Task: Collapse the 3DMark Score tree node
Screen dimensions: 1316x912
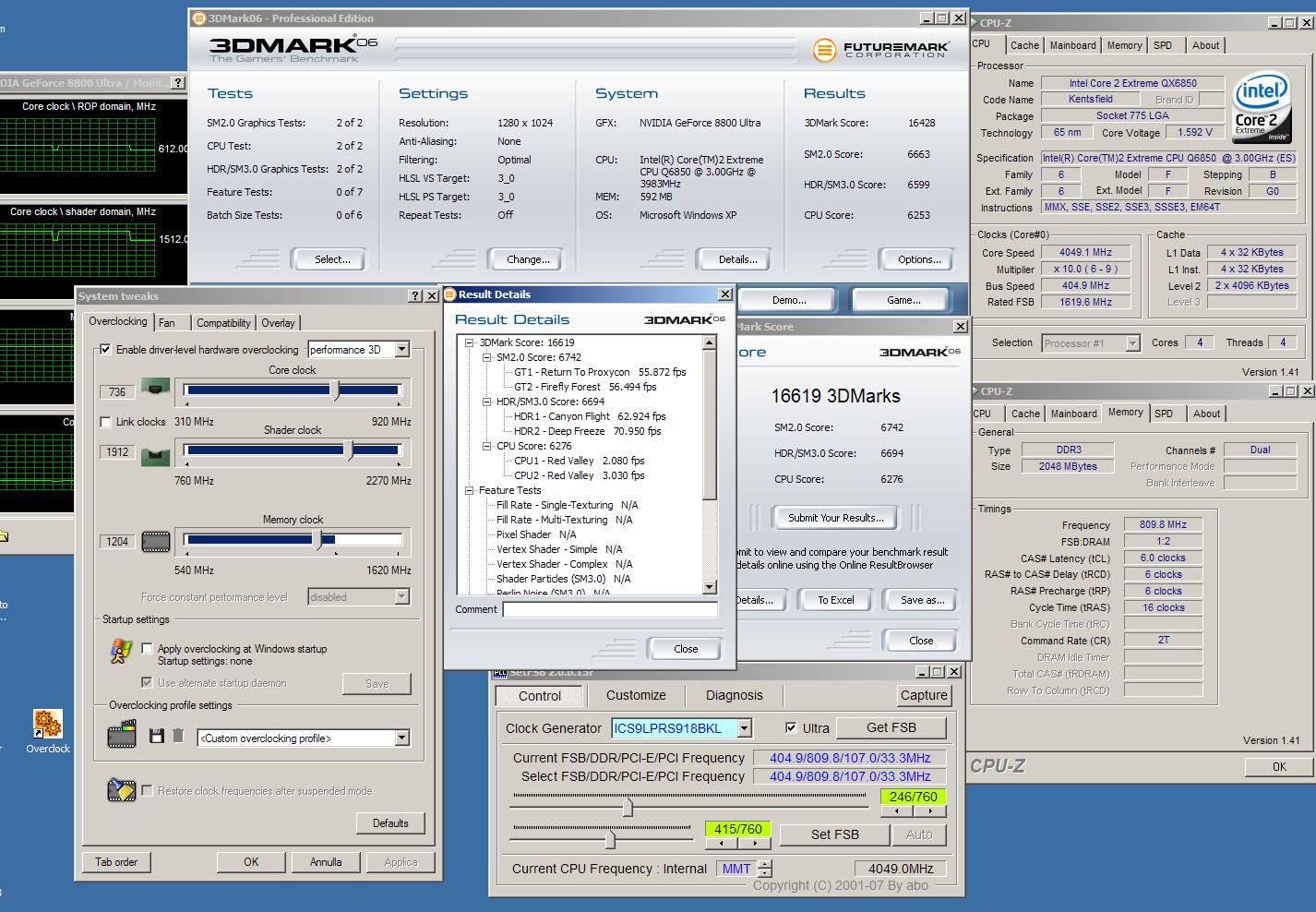Action: coord(470,342)
